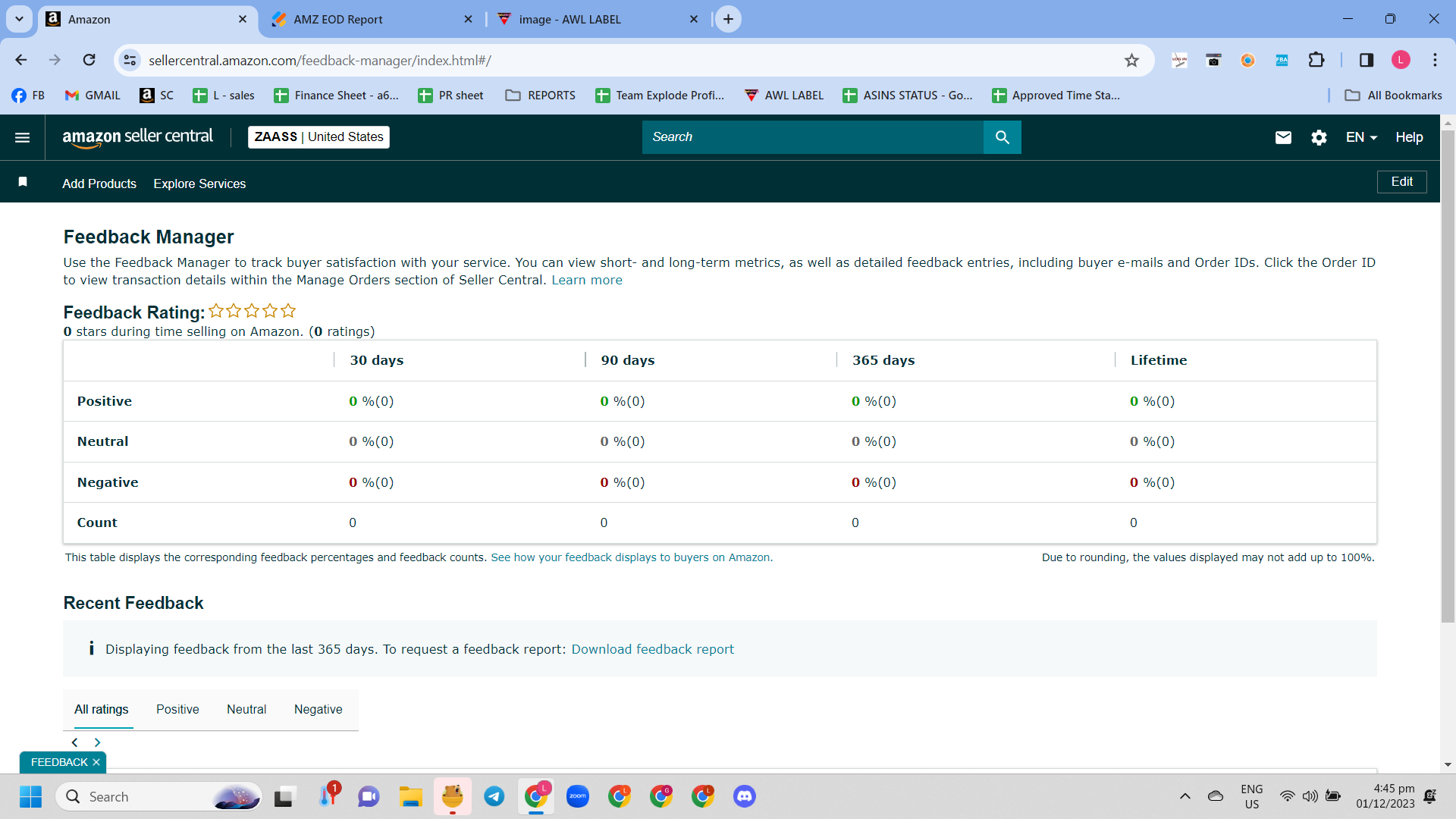Click the Amazon Seller Central logo
Screen dimensions: 1456x819
click(137, 137)
